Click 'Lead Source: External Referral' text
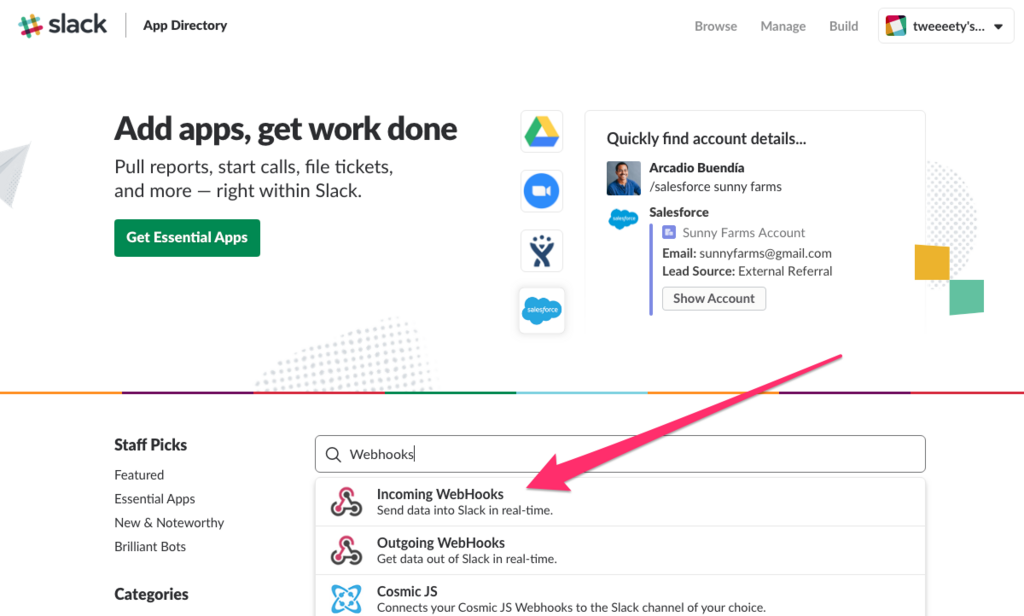The width and height of the screenshot is (1024, 616). coord(747,271)
